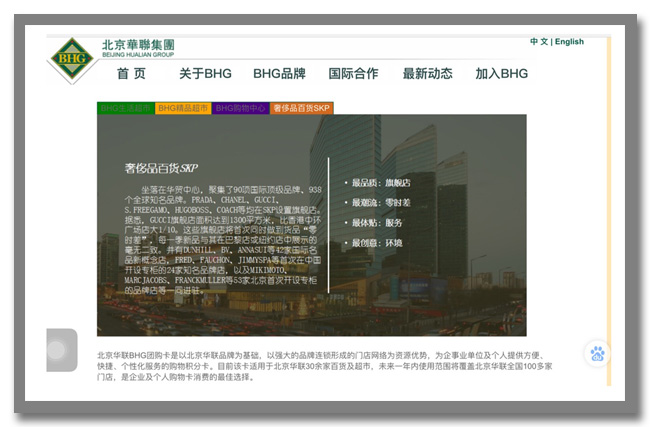Go to 首页 home page

tap(132, 74)
